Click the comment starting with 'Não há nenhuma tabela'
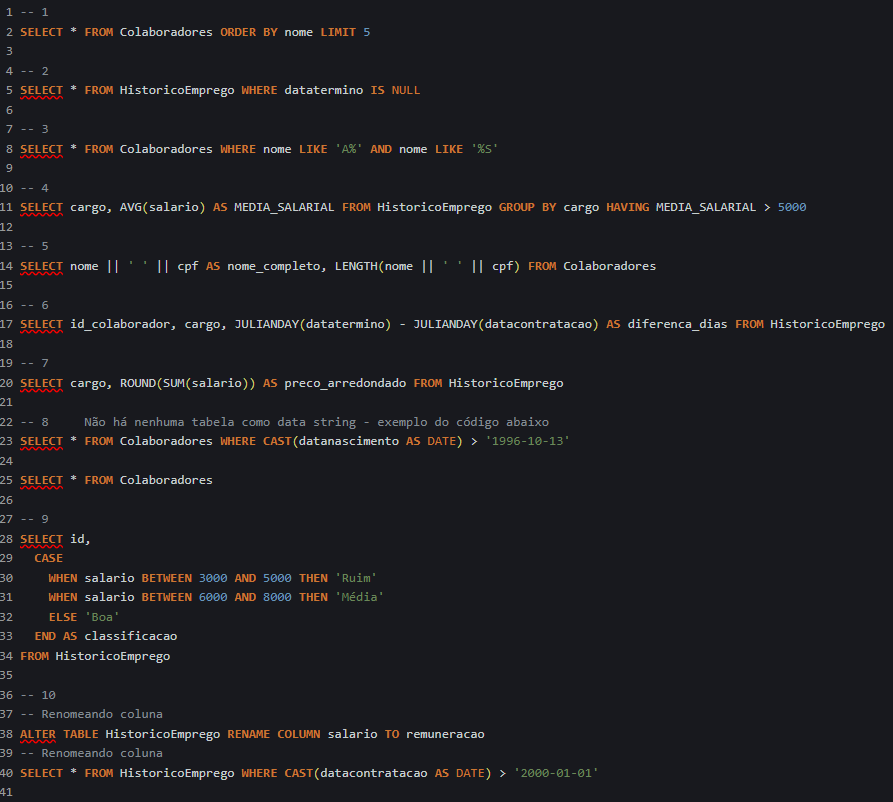Image resolution: width=893 pixels, height=802 pixels. 316,422
